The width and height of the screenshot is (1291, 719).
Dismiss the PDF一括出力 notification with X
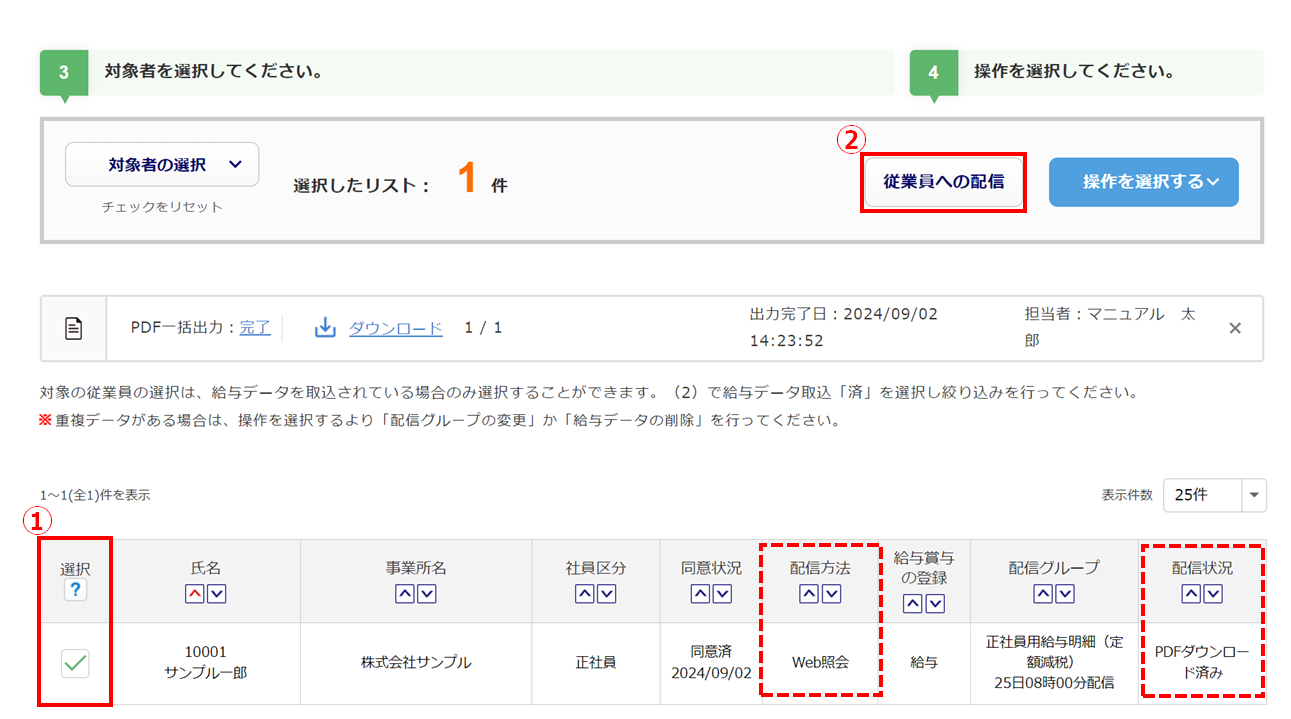point(1235,328)
